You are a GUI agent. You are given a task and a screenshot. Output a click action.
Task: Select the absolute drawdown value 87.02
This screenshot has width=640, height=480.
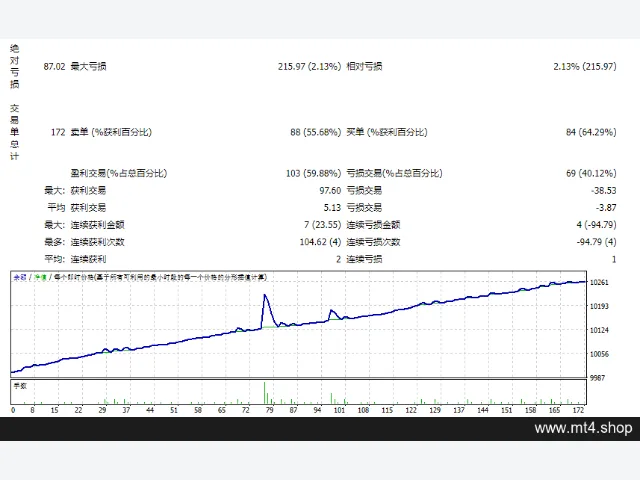(x=54, y=66)
